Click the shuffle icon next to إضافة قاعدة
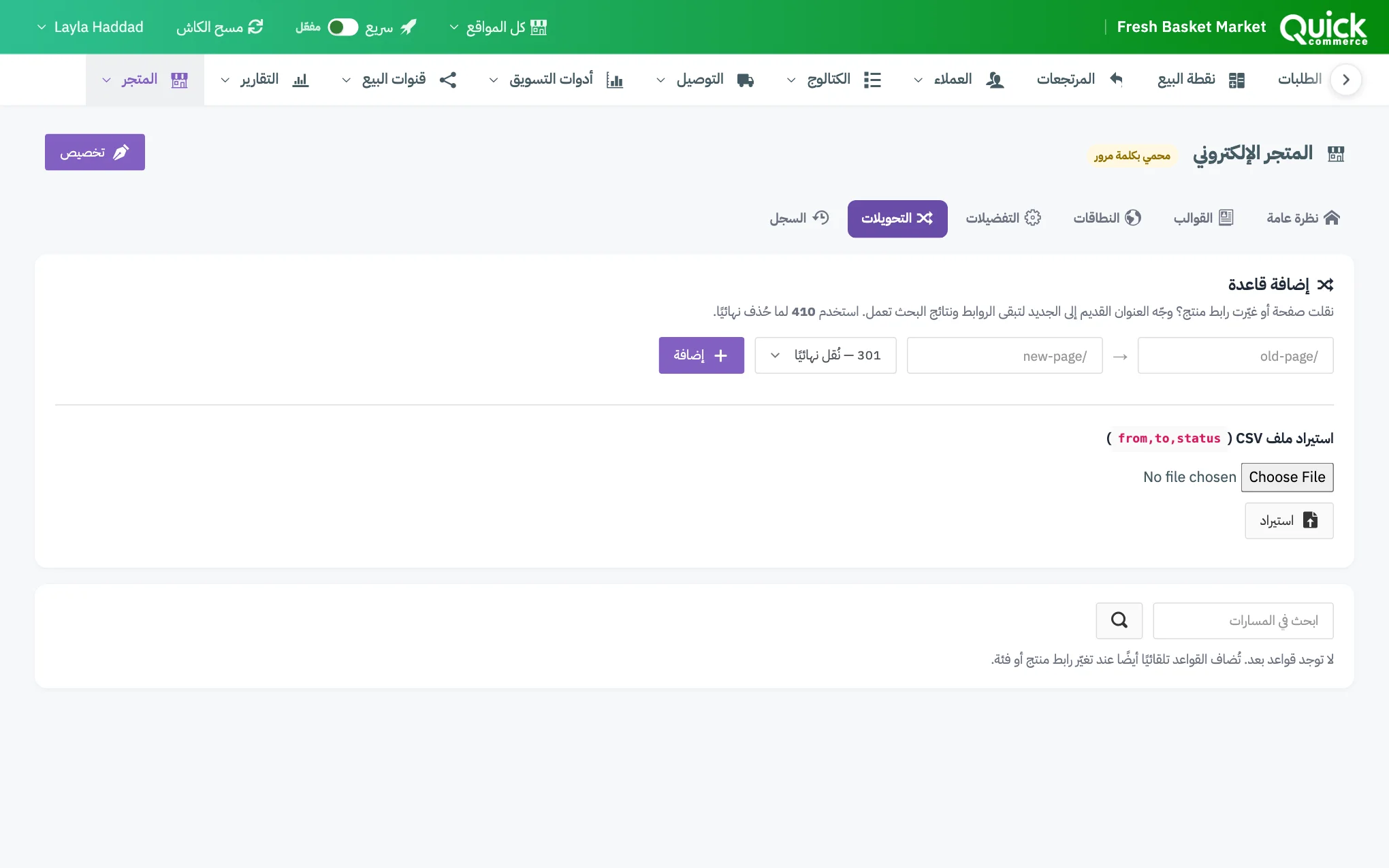Image resolution: width=1389 pixels, height=868 pixels. [1325, 285]
